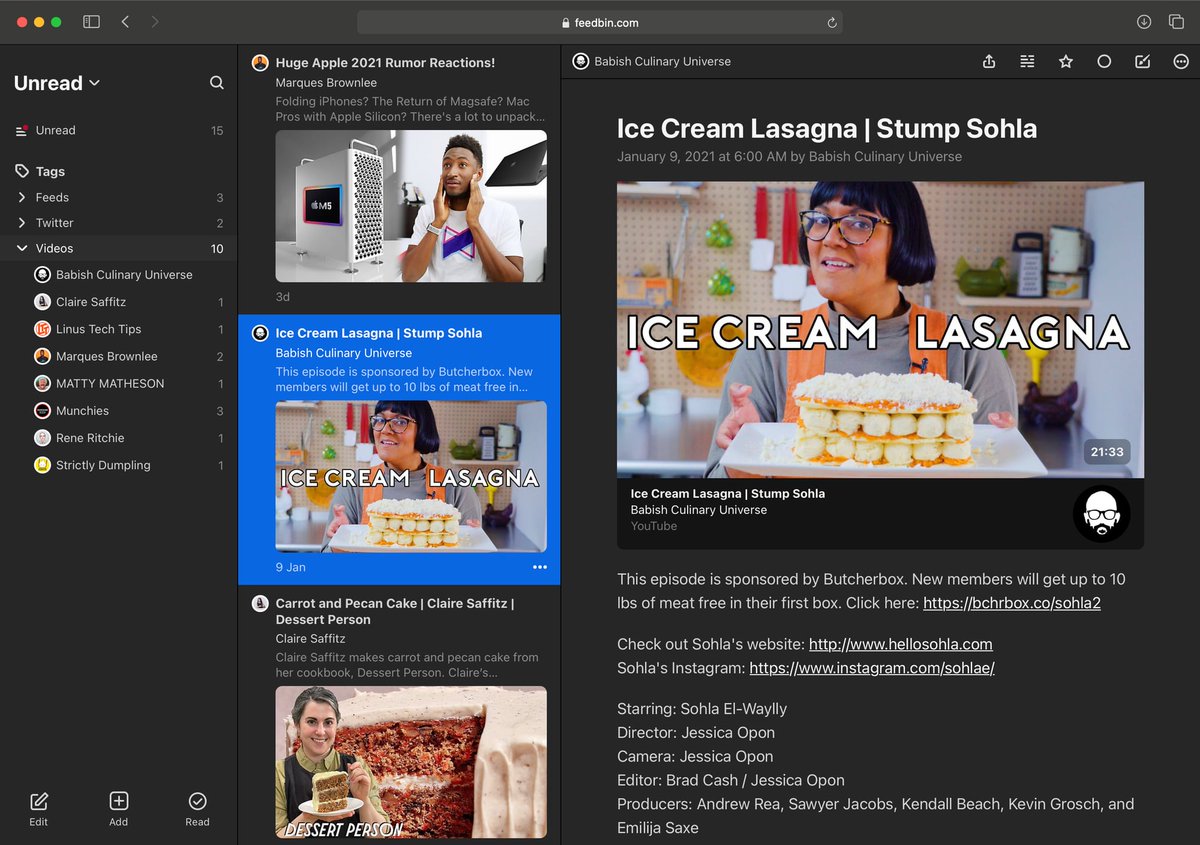Image resolution: width=1200 pixels, height=845 pixels.
Task: Play the Ice Cream Lasagna video in article
Action: tap(880, 329)
